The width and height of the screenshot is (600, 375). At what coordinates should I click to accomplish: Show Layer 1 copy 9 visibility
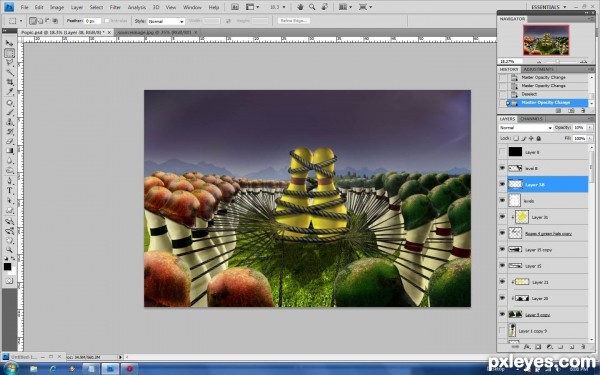pos(502,331)
